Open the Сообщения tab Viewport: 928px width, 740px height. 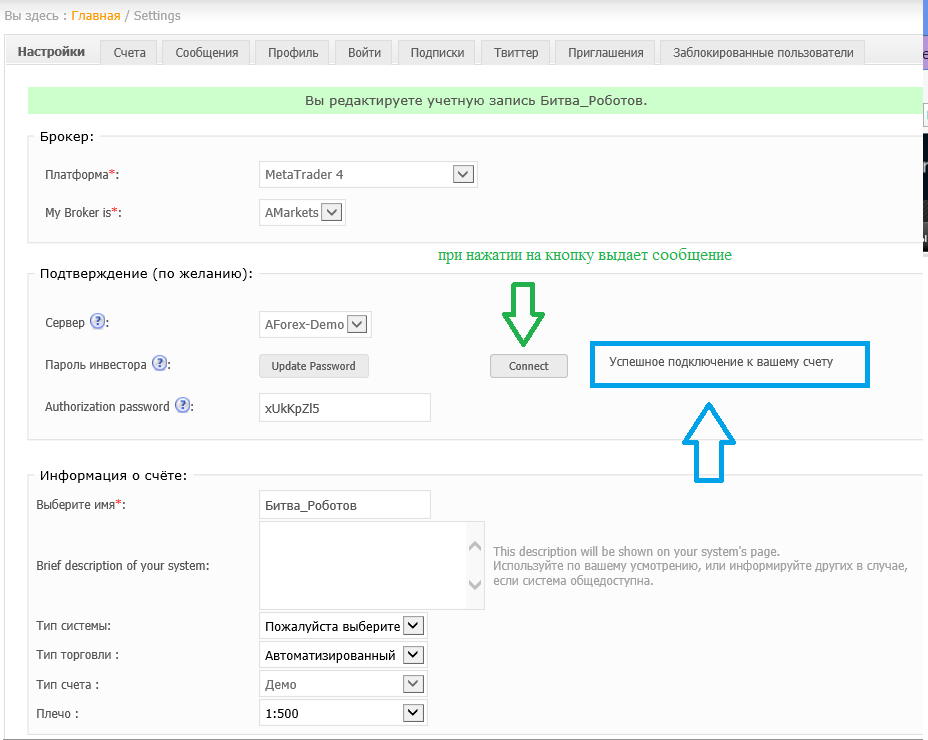click(x=207, y=53)
